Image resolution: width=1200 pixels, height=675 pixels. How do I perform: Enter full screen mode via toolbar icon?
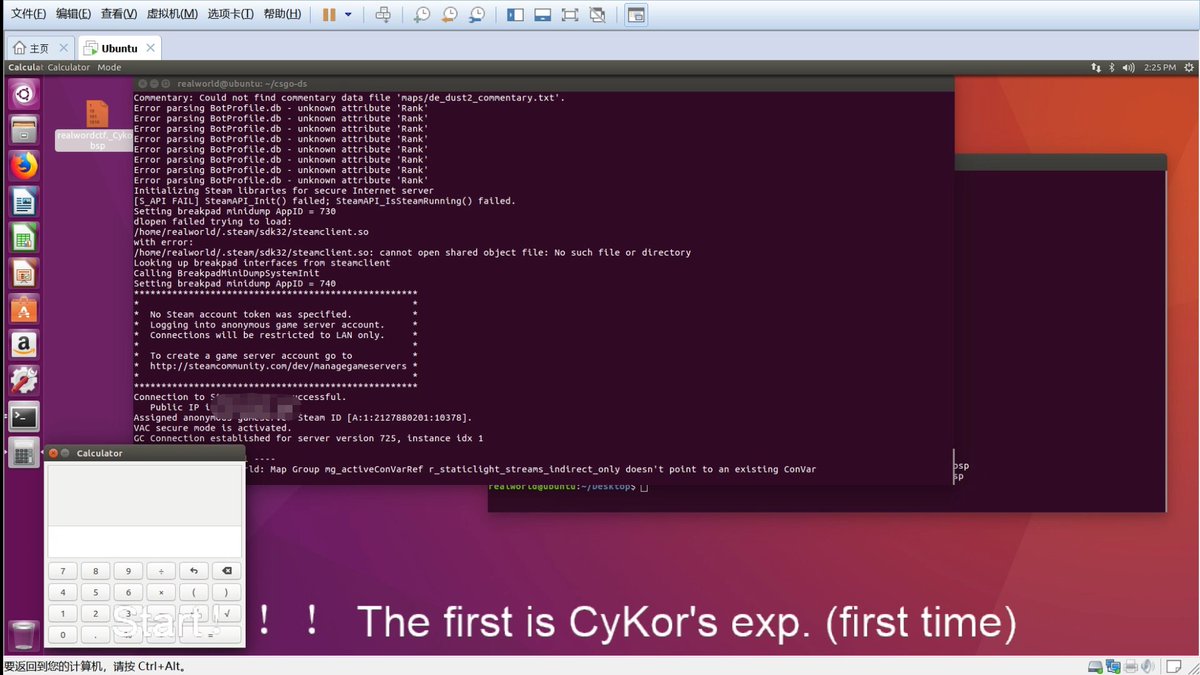pyautogui.click(x=570, y=14)
